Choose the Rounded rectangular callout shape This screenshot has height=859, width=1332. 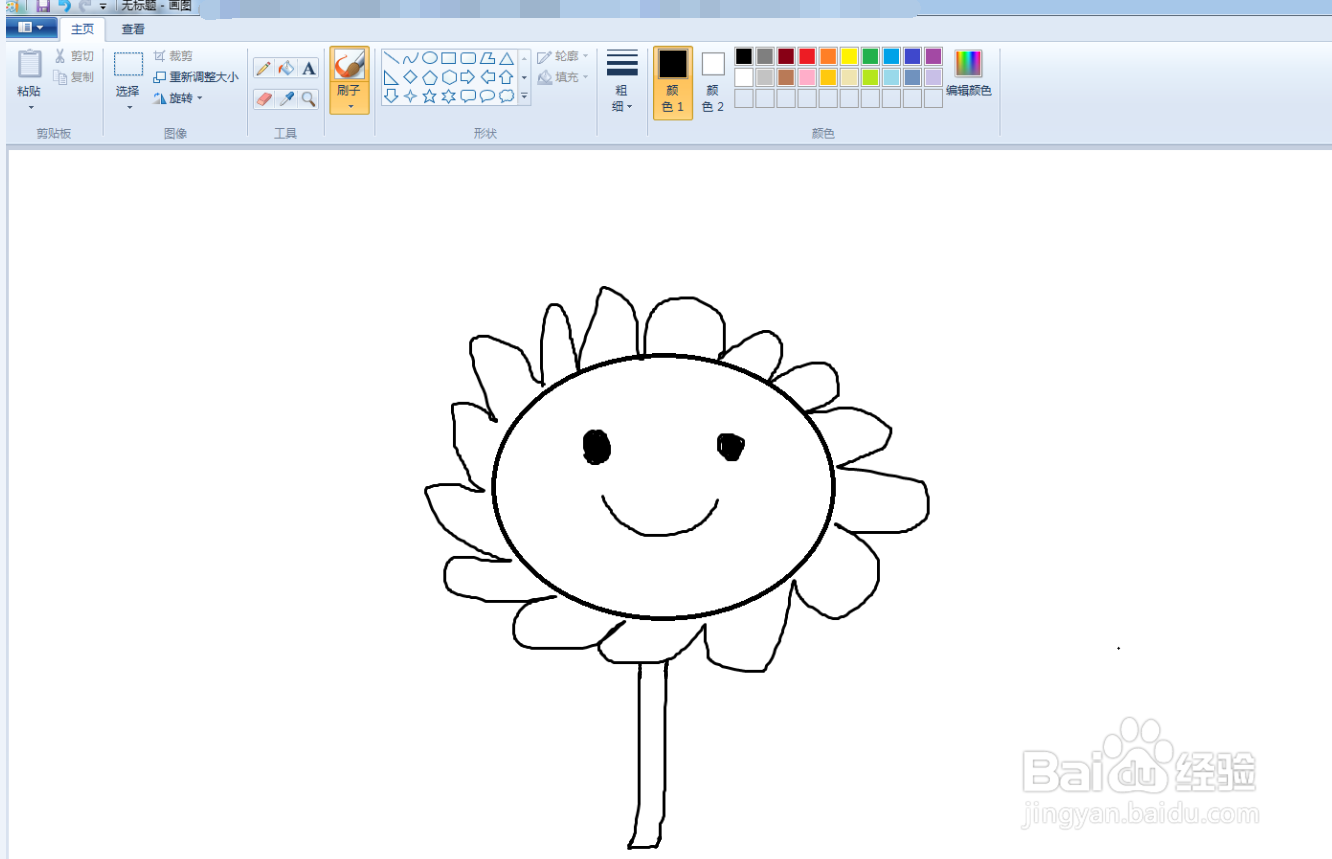468,96
